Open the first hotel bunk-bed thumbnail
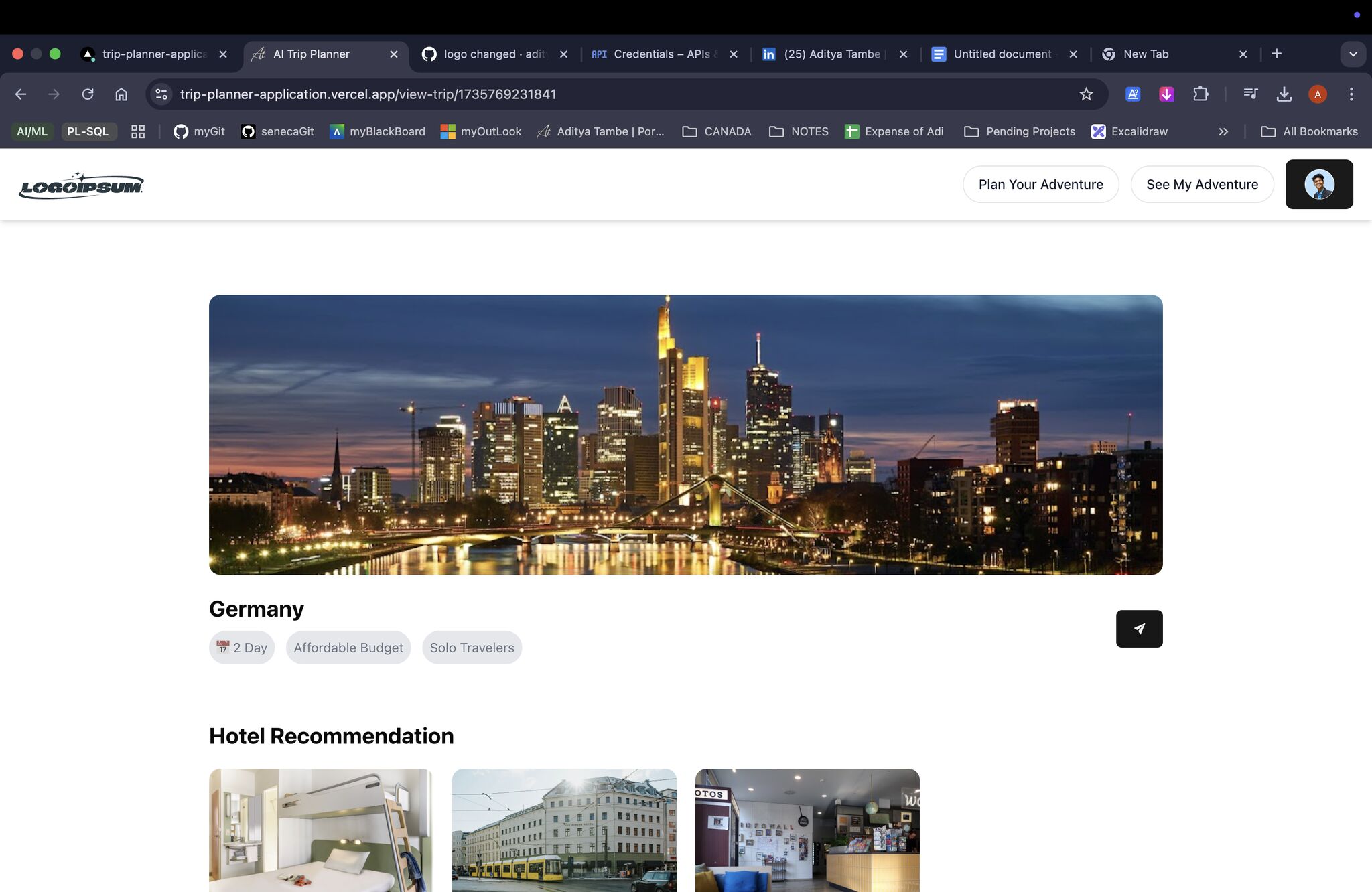The width and height of the screenshot is (1372, 892). click(320, 830)
